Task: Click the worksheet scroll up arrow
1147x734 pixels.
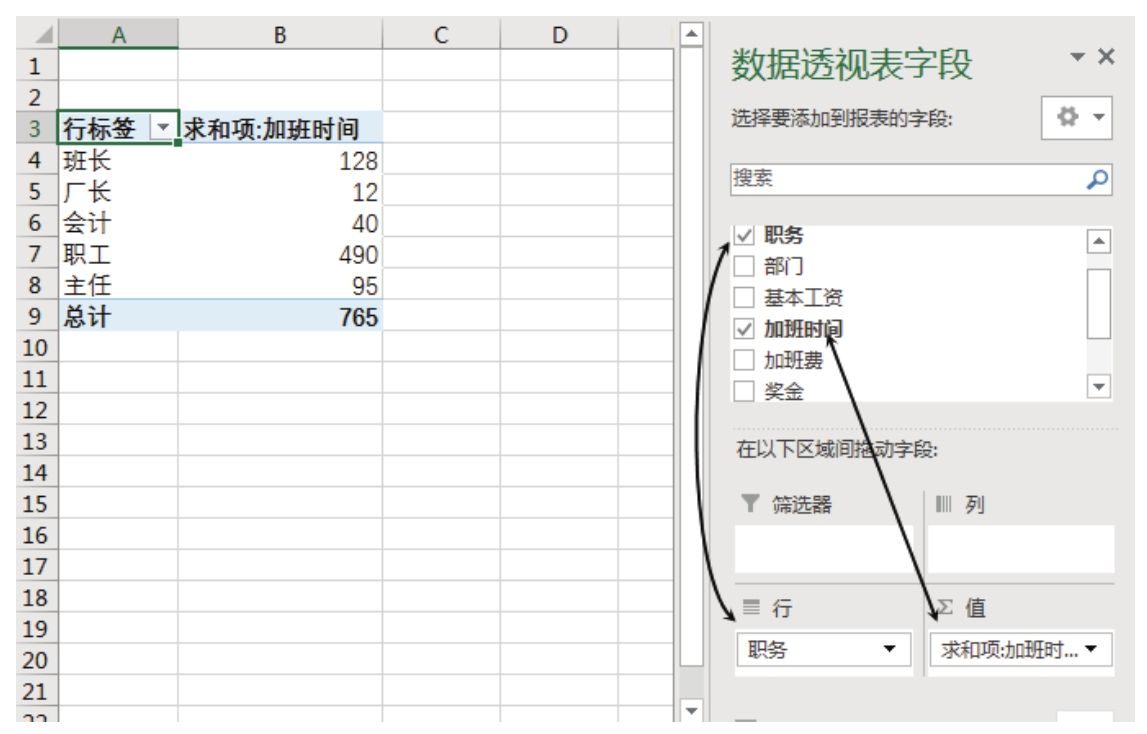Action: 689,35
